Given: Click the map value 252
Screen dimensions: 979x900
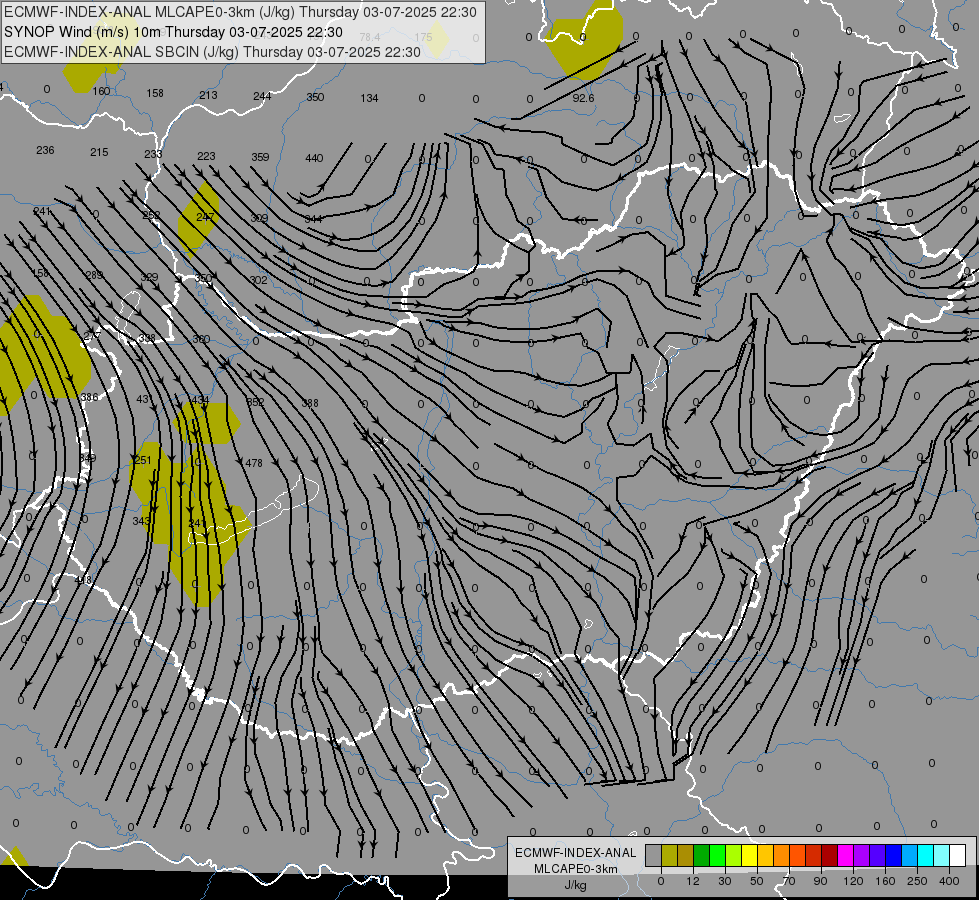Looking at the screenshot, I should point(151,215).
